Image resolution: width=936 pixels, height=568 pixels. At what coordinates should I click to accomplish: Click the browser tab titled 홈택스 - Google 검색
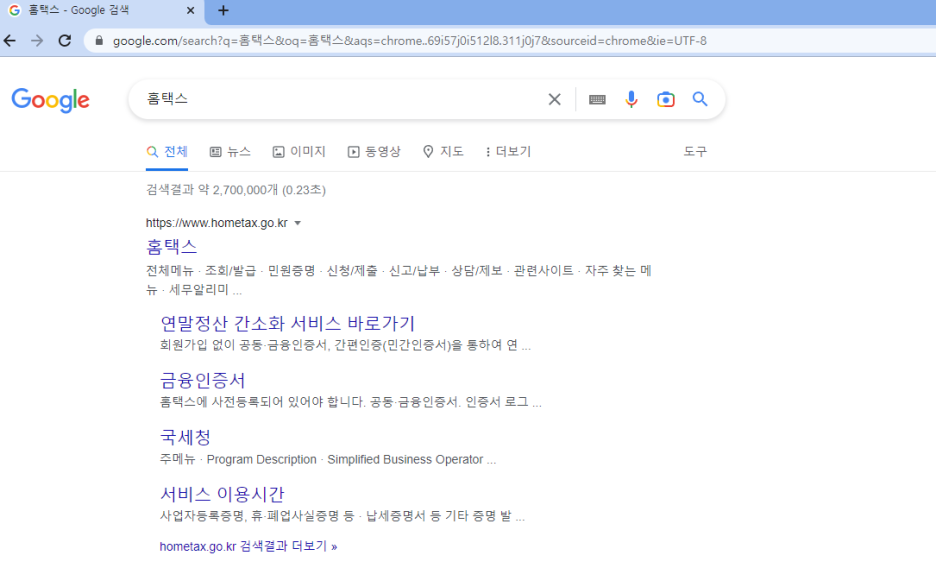[101, 11]
